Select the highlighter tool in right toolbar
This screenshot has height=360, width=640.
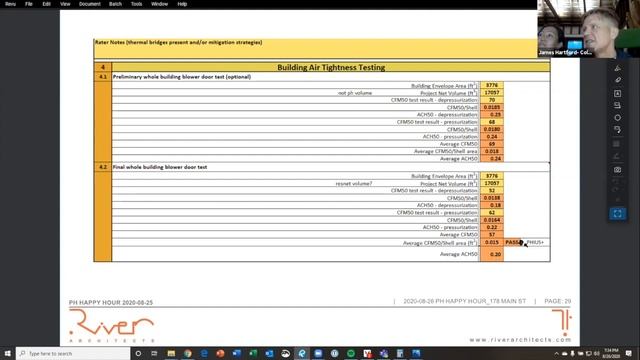[x=618, y=80]
